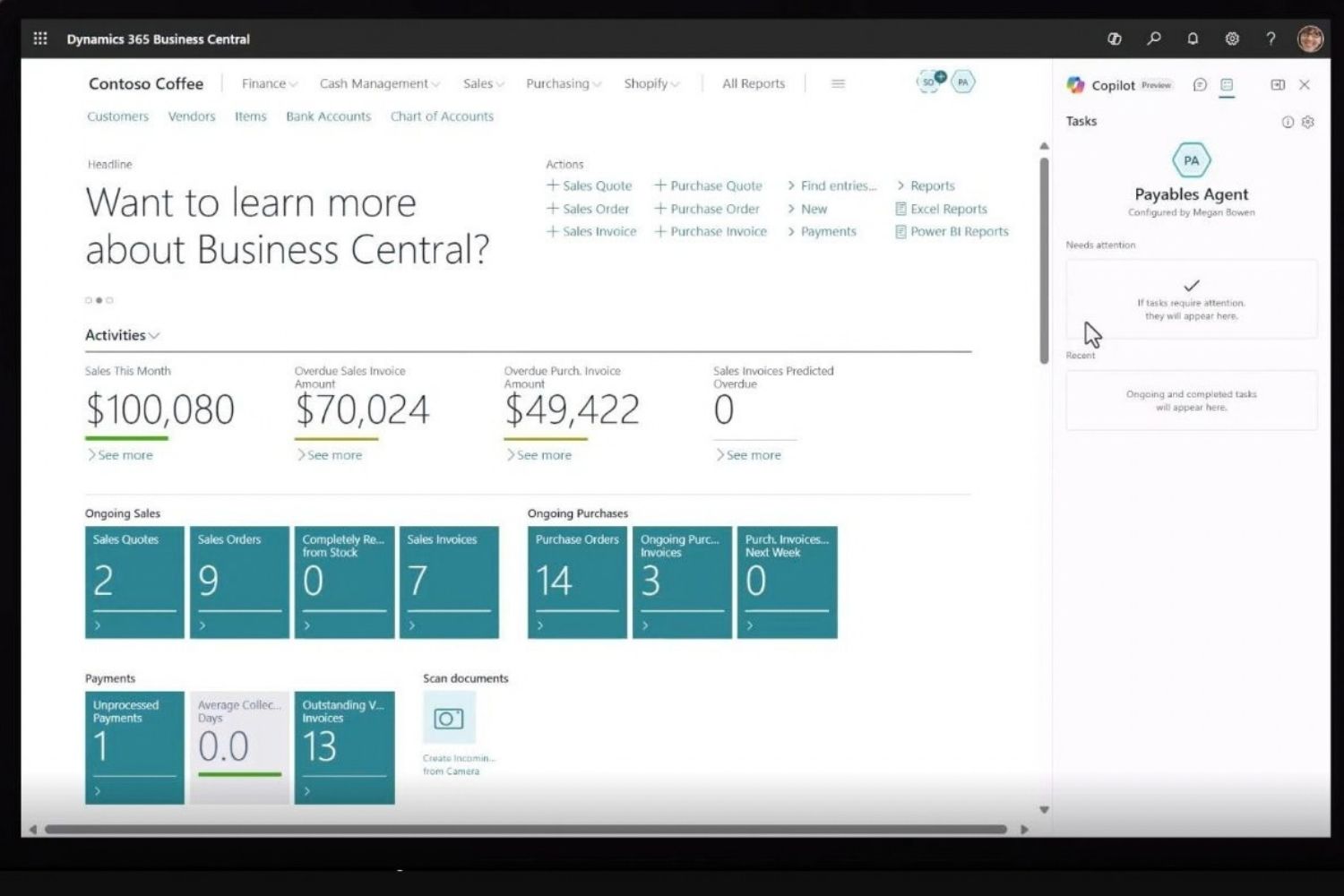Open the notifications bell
This screenshot has height=896, width=1344.
pos(1193,39)
